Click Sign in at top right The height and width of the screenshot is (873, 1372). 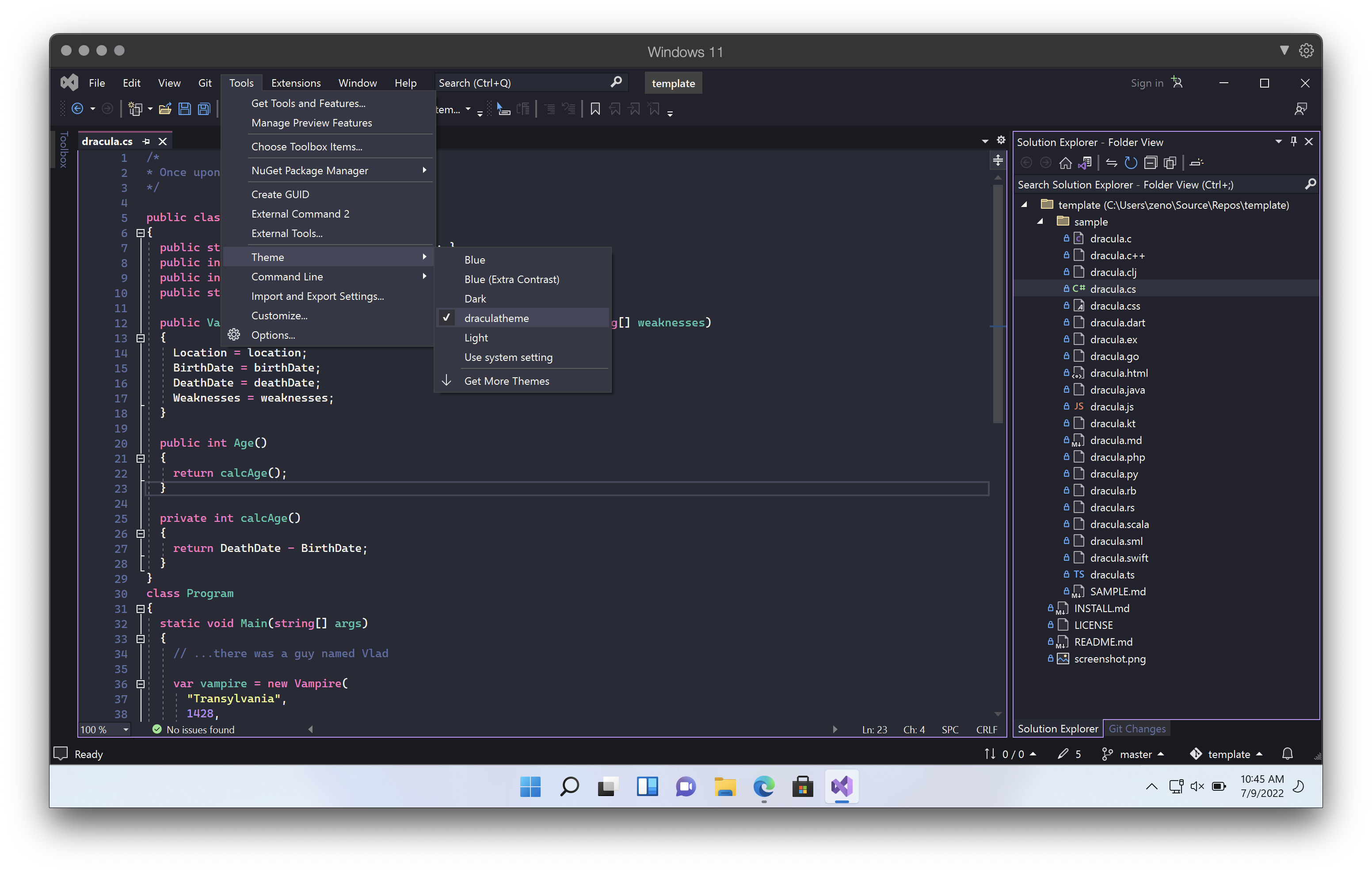pos(1147,83)
